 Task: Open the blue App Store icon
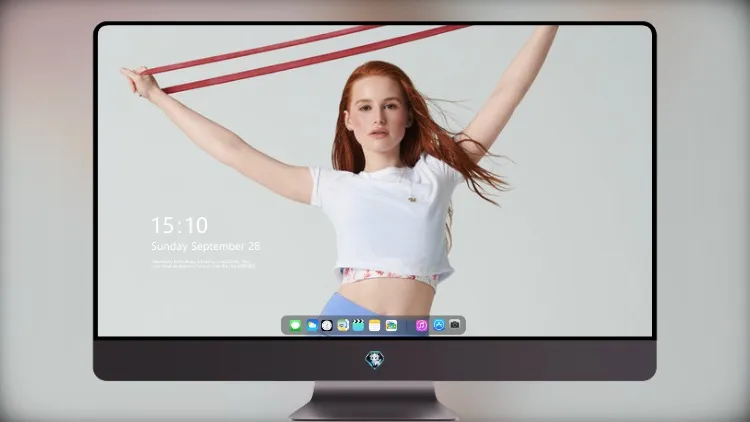(x=439, y=325)
